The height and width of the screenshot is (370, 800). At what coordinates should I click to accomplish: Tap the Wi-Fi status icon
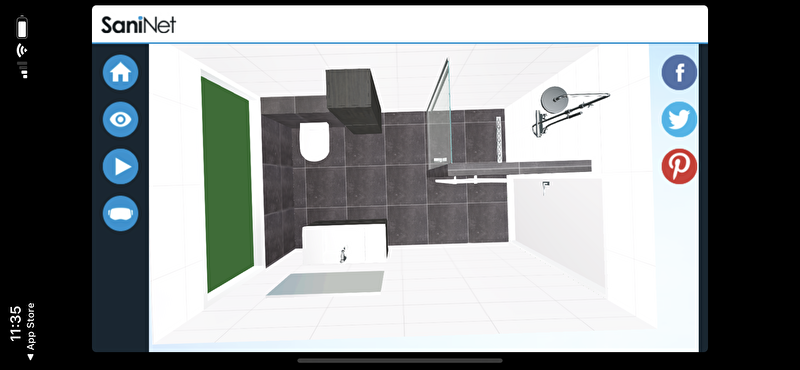[22, 50]
